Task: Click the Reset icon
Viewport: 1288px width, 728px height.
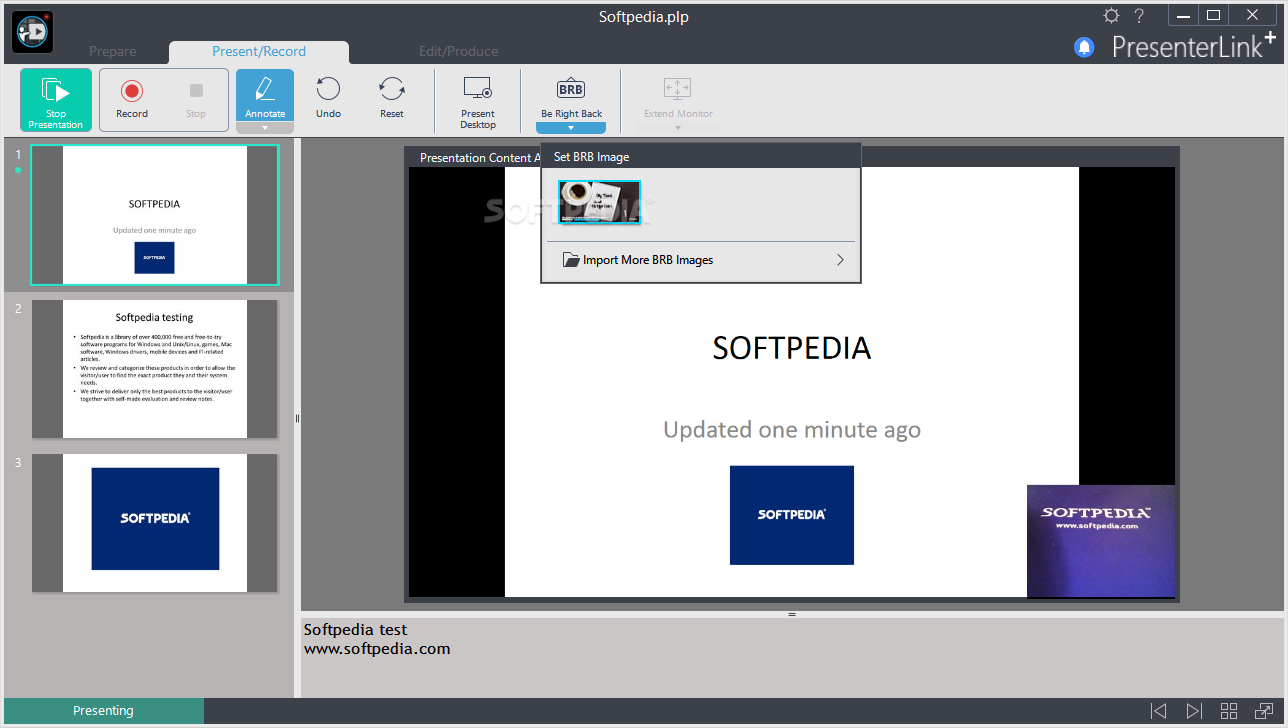Action: (x=392, y=90)
